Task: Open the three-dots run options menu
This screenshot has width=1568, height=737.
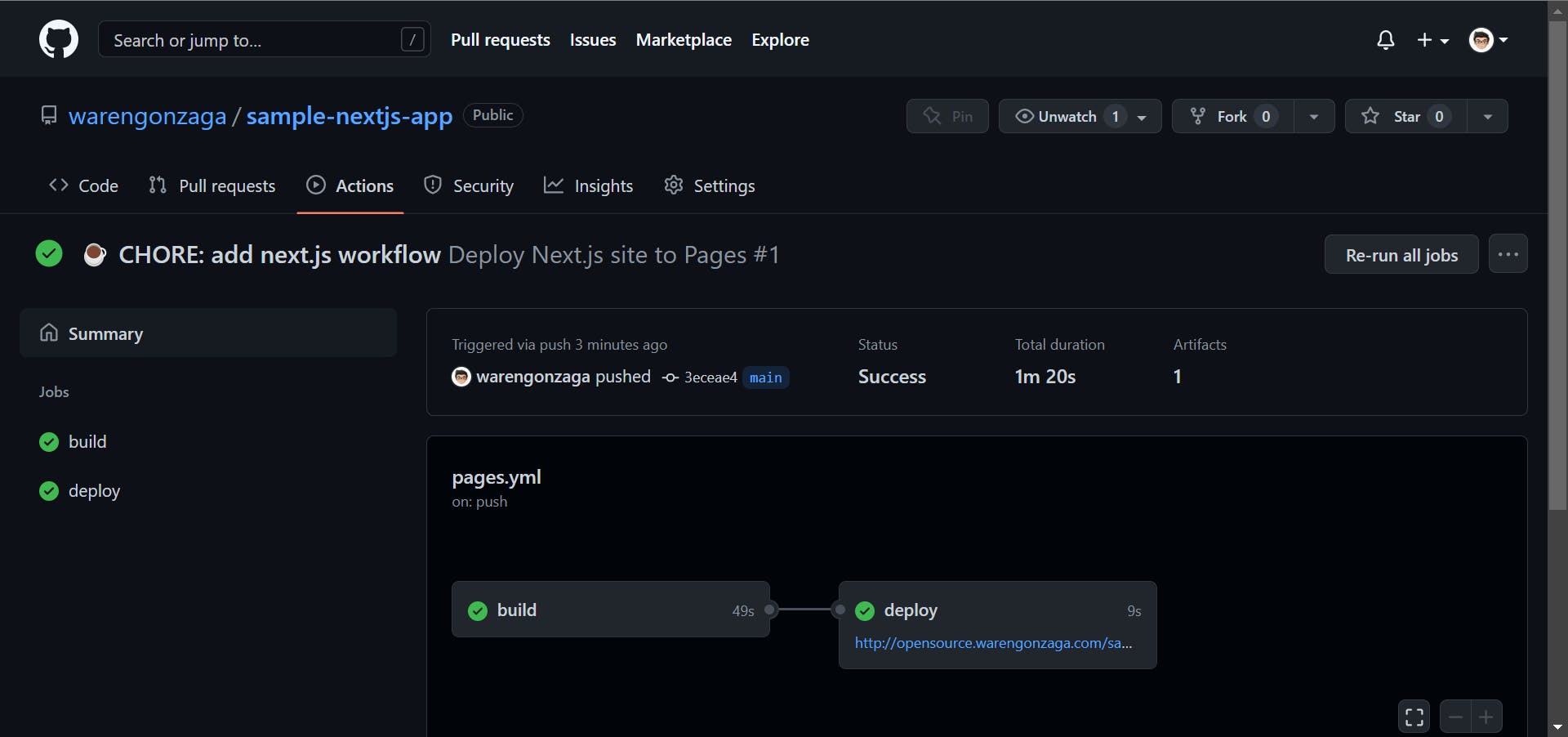Action: click(x=1508, y=254)
